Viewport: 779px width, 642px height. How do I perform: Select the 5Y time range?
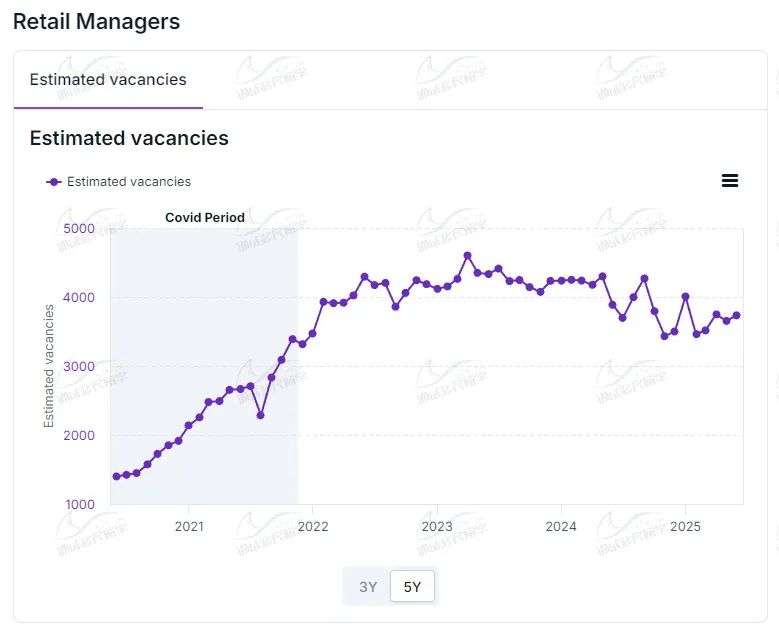coord(412,587)
